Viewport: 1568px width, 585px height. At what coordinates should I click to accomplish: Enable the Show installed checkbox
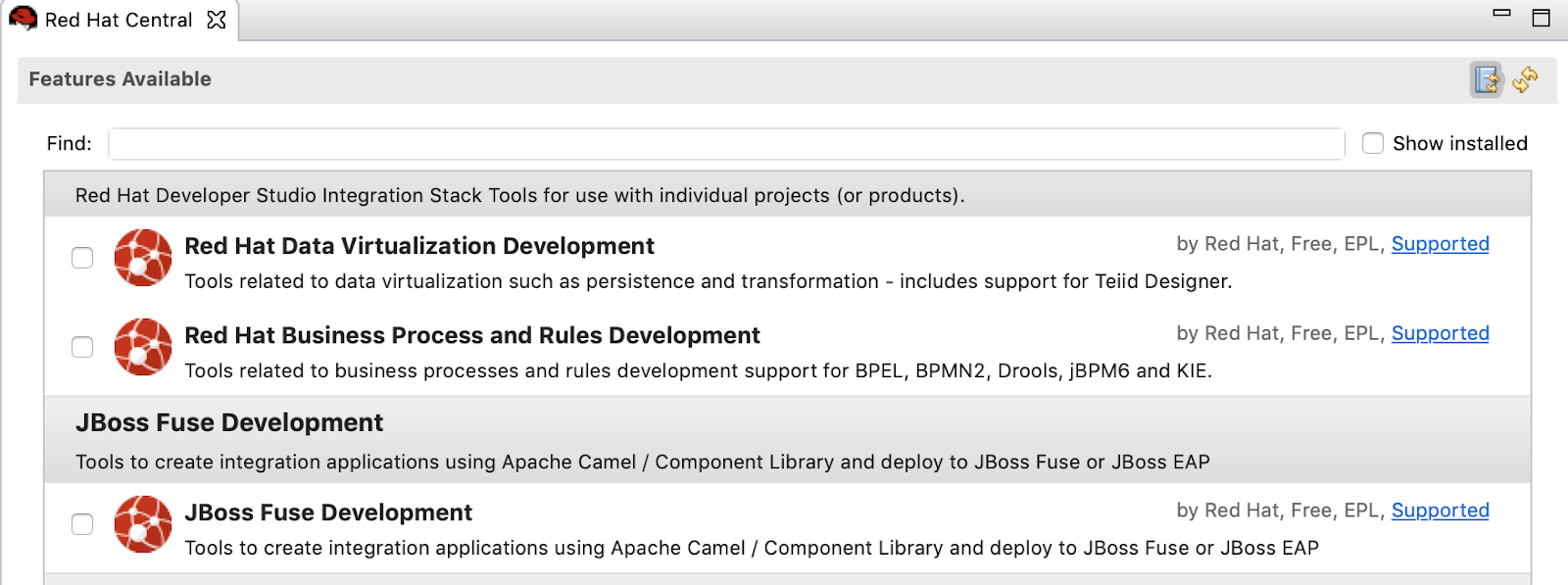1373,143
